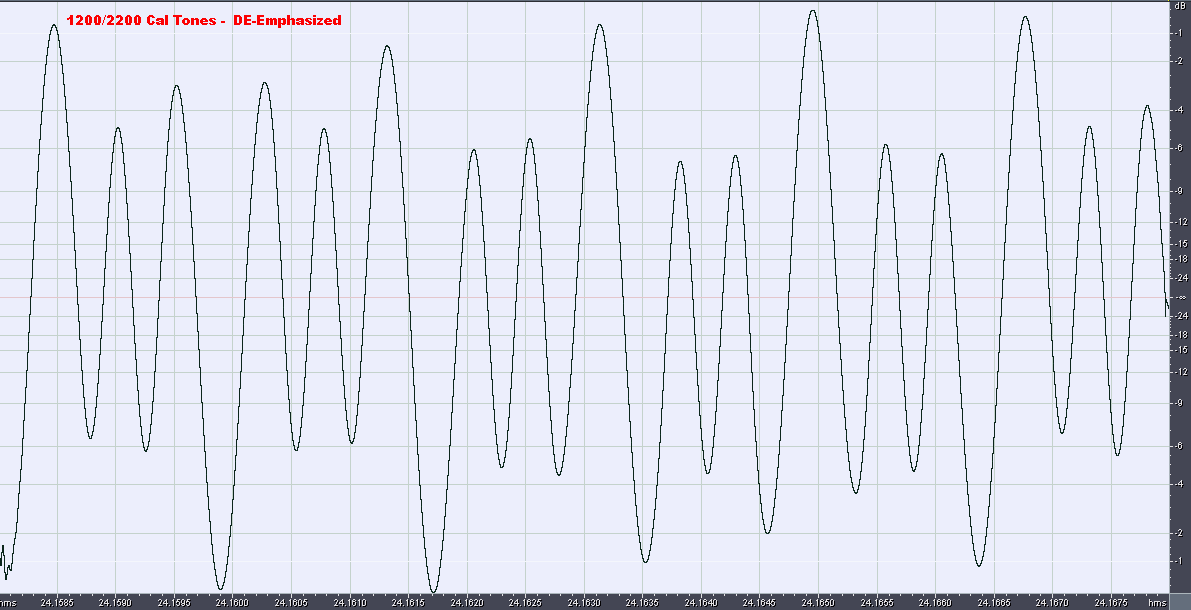The image size is (1191, 610).
Task: Click the 24.1635 time ruler label
Action: pyautogui.click(x=643, y=603)
